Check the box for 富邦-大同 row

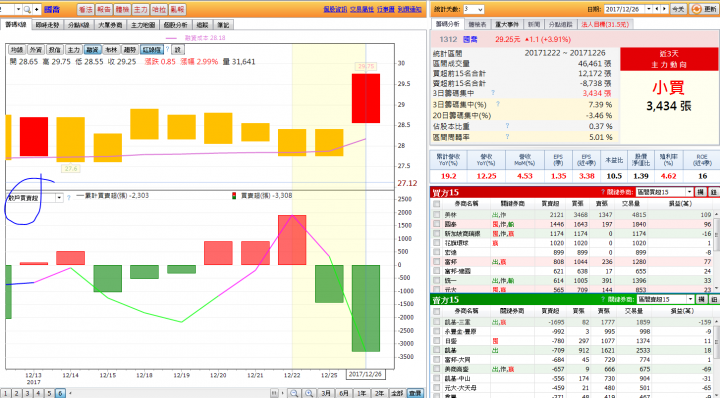pos(436,359)
